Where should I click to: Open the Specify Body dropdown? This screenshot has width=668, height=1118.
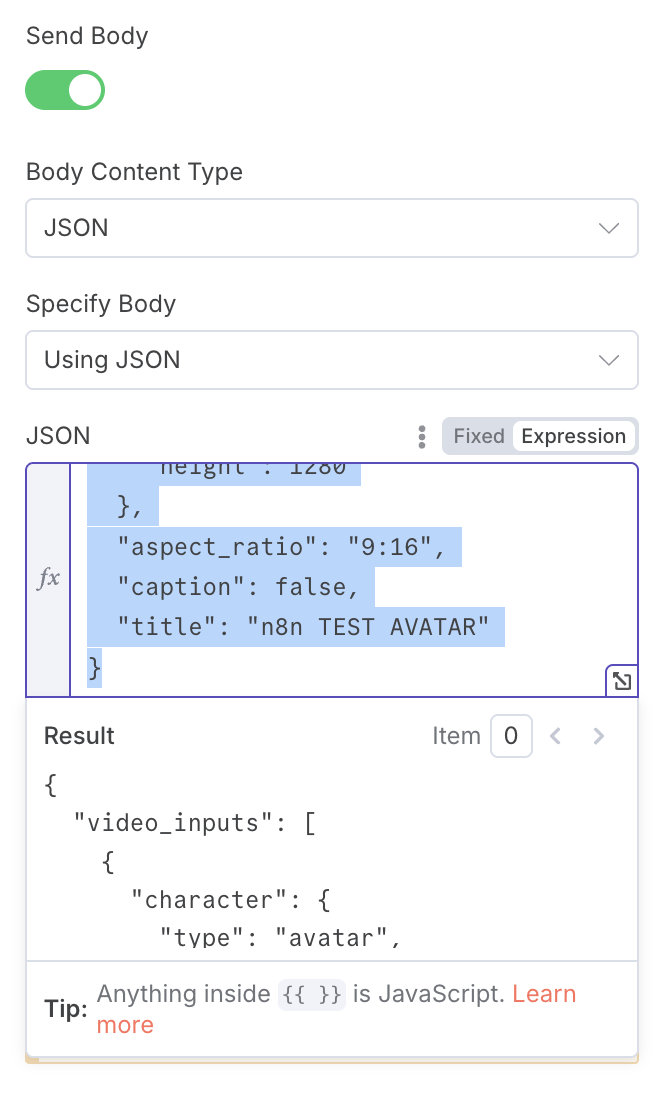click(x=332, y=360)
